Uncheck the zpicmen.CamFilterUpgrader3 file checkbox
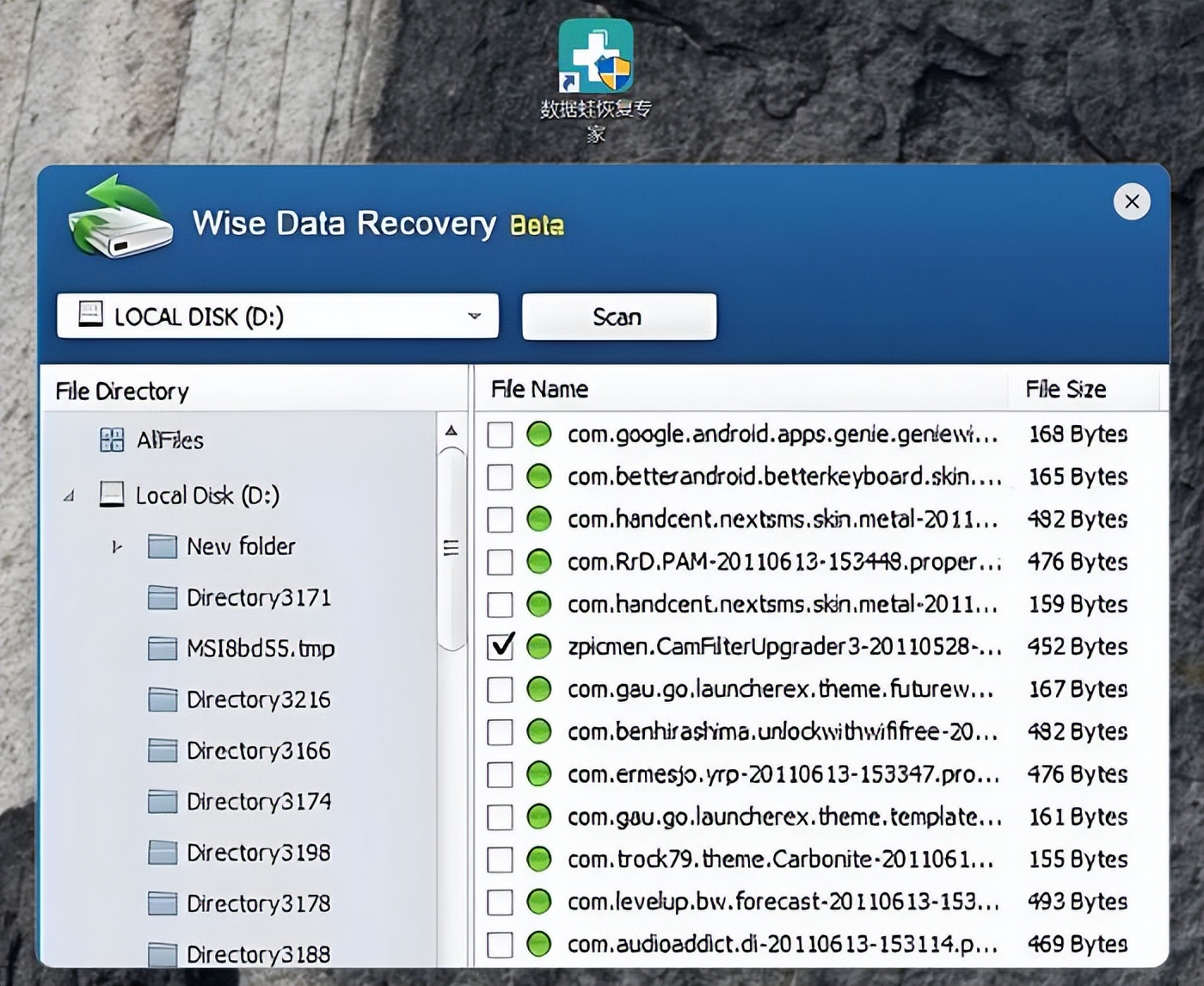 pos(500,646)
